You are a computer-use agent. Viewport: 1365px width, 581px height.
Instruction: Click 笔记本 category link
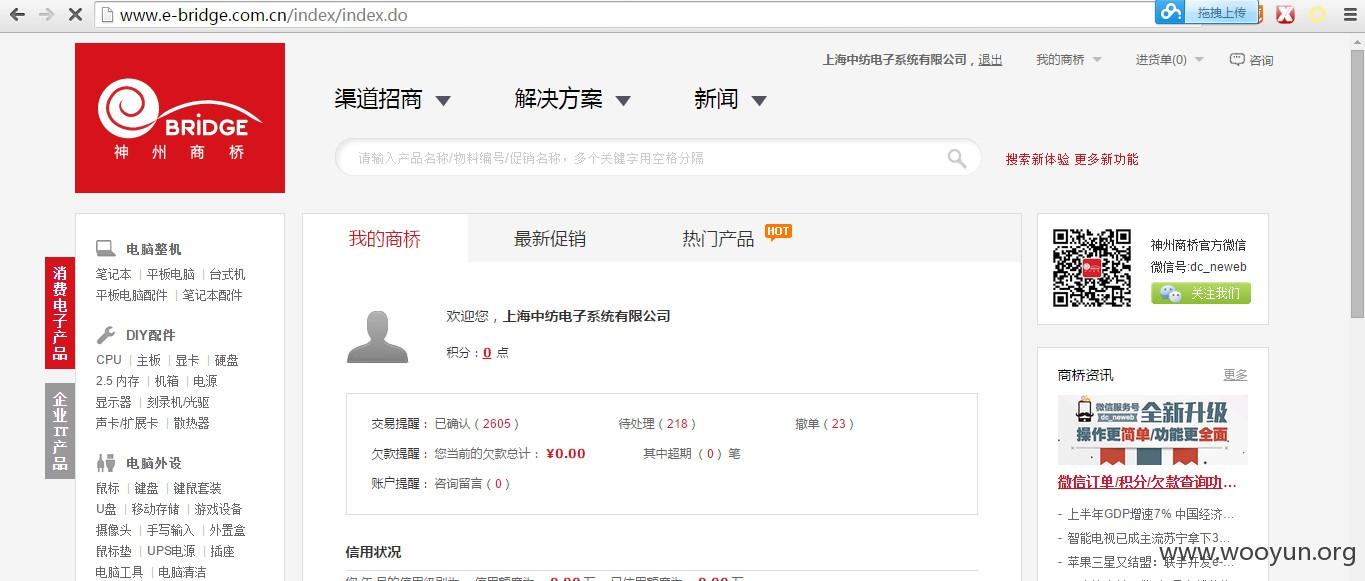[113, 274]
